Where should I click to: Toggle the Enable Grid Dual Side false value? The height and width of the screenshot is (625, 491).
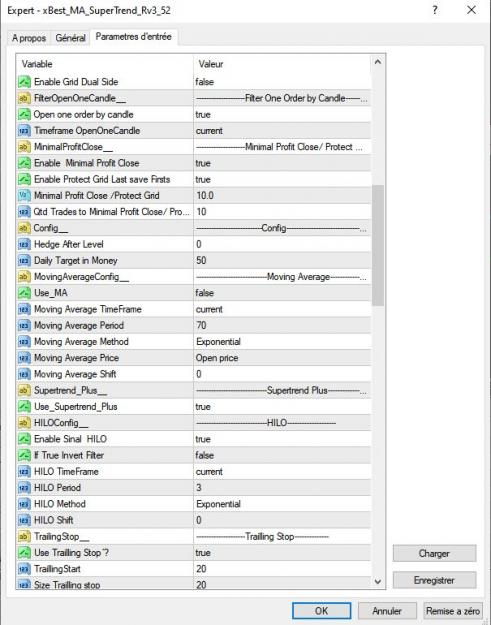pyautogui.click(x=282, y=82)
